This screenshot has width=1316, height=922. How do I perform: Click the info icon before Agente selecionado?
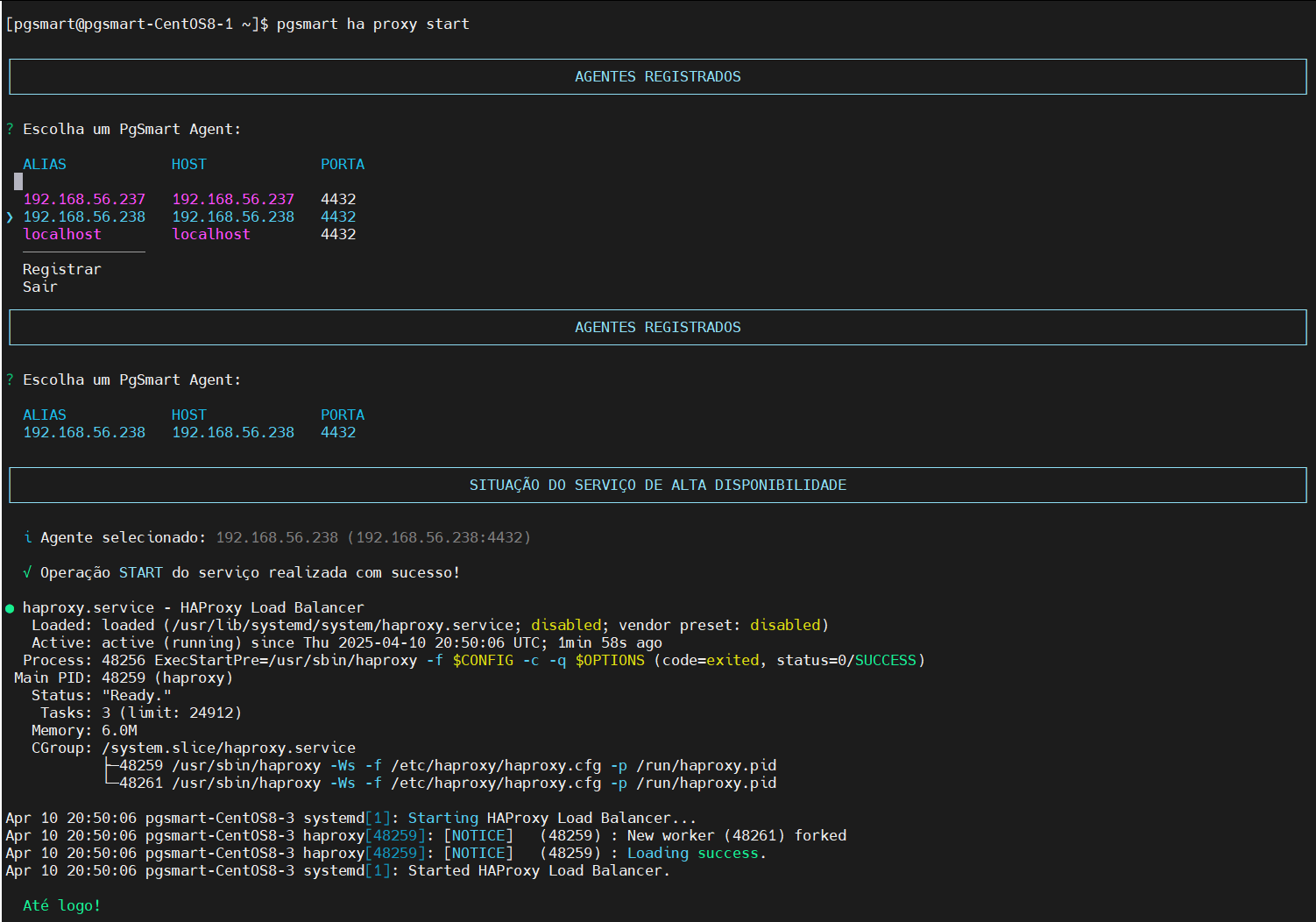click(28, 537)
